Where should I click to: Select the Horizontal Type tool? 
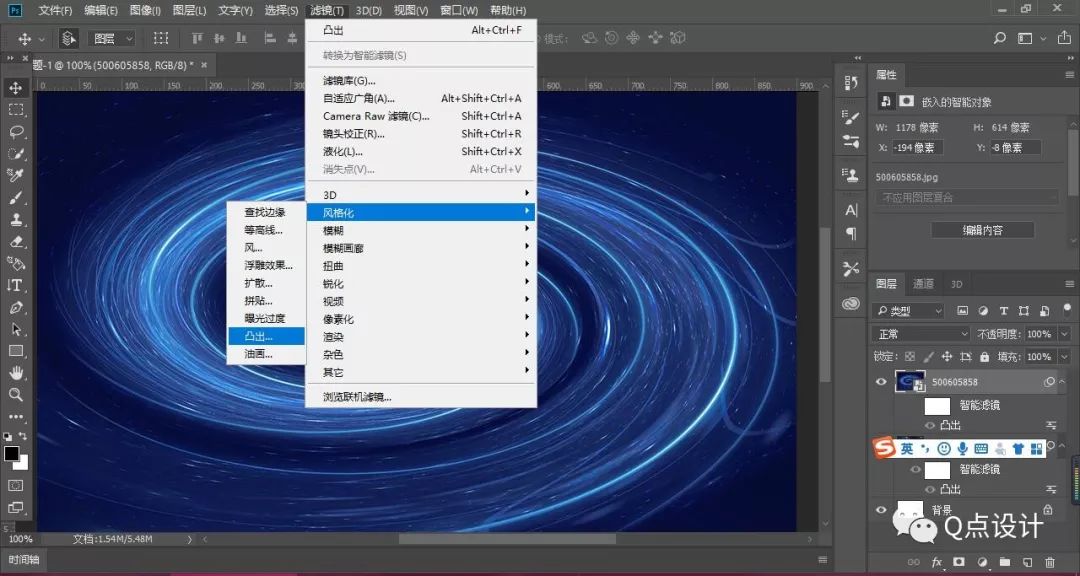pyautogui.click(x=14, y=285)
